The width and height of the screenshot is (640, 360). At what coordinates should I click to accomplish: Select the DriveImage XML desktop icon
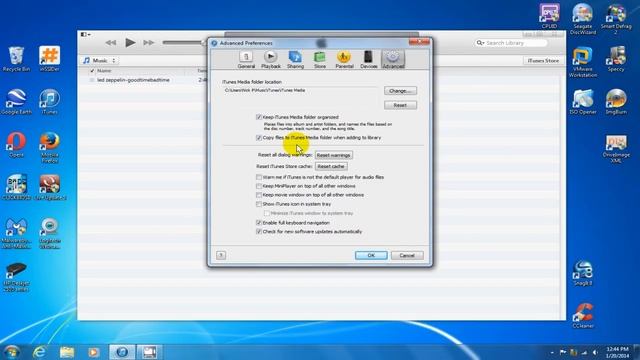[x=616, y=149]
